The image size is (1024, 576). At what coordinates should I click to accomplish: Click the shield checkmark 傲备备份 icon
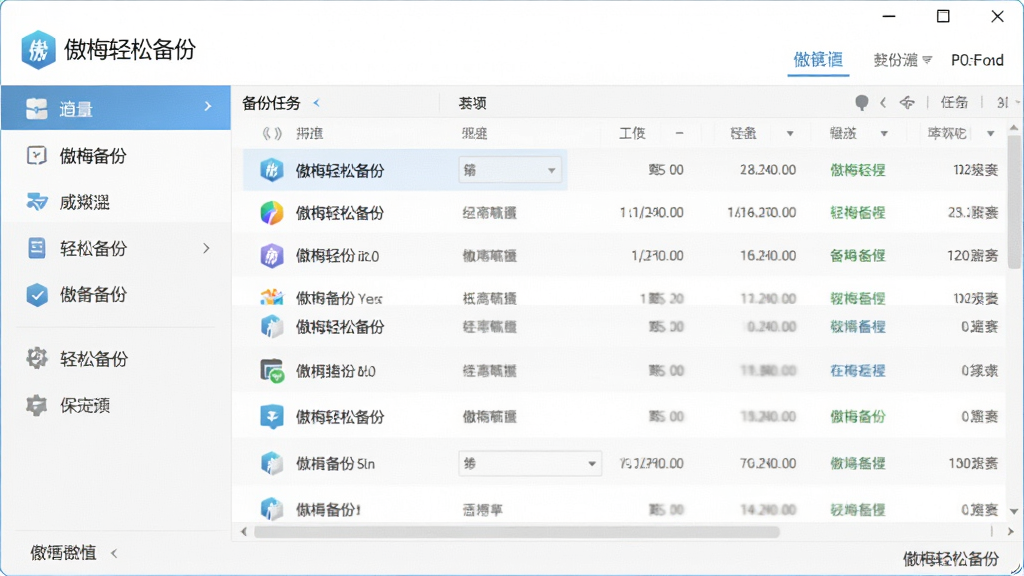point(37,295)
